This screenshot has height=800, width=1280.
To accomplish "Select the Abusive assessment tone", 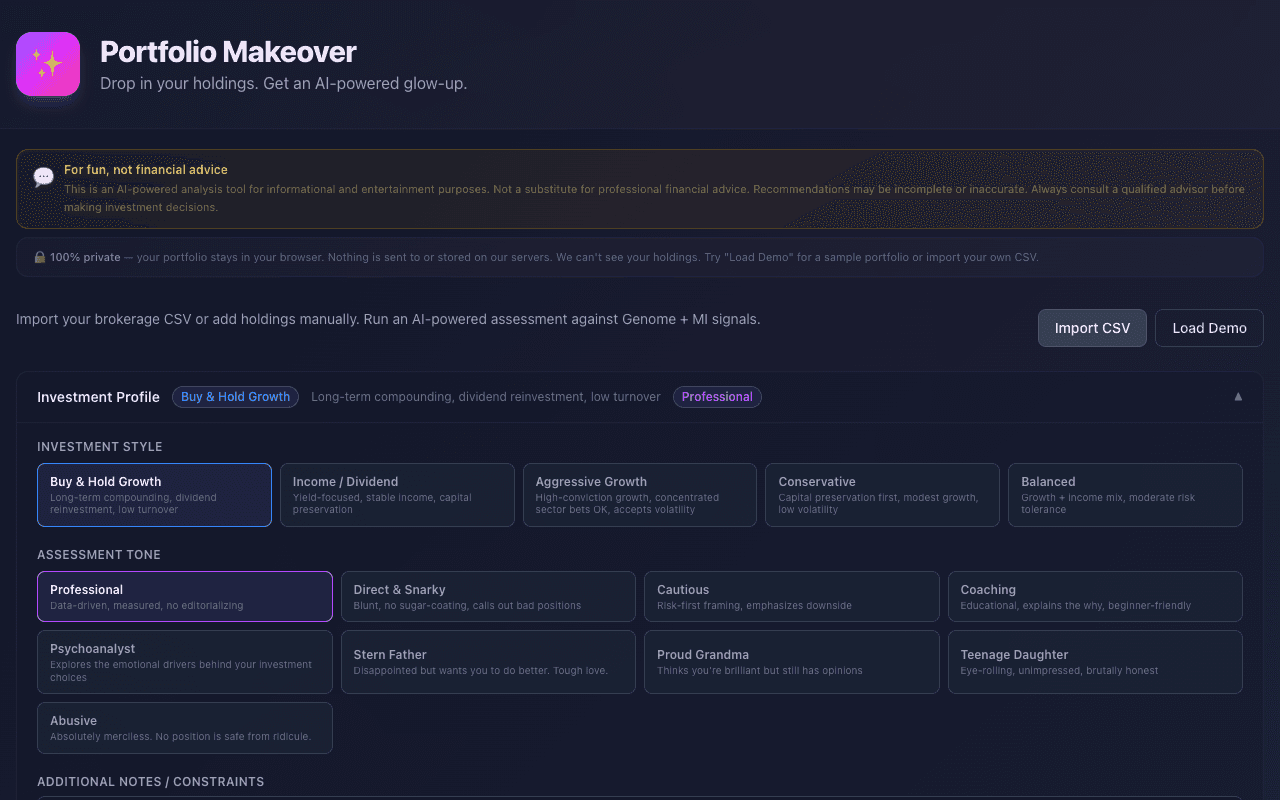I will coord(185,727).
